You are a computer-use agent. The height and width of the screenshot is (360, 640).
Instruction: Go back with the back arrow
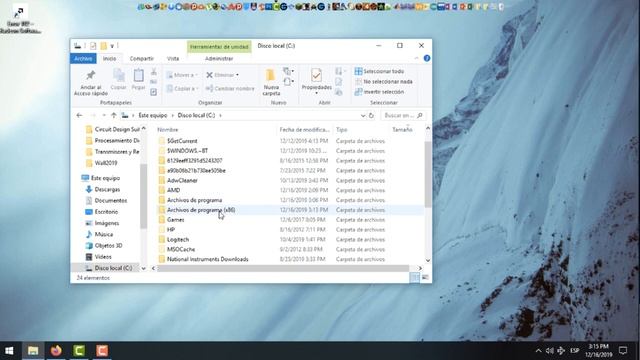tap(80, 116)
